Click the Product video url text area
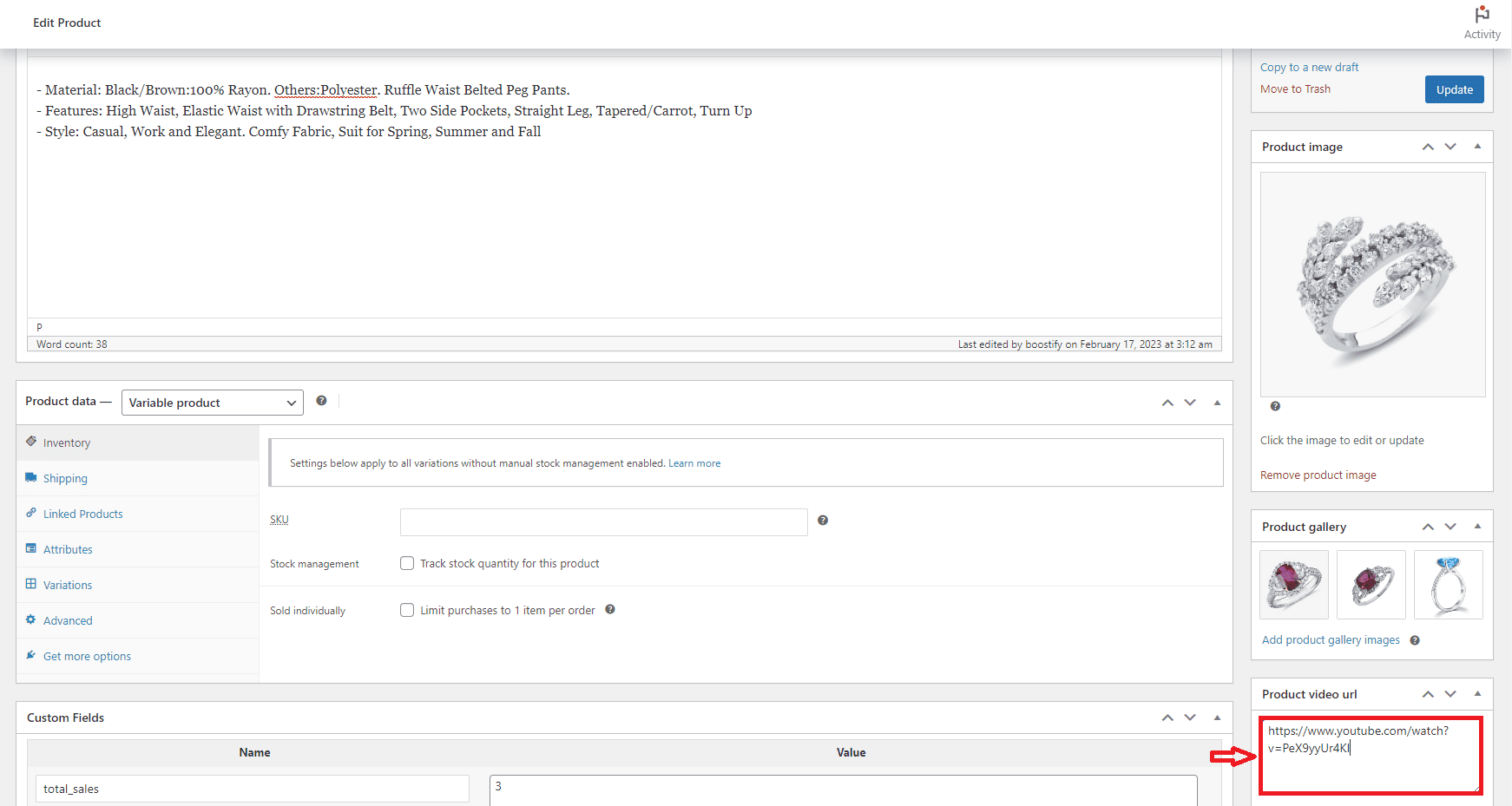Viewport: 1512px width, 806px height. [x=1371, y=755]
